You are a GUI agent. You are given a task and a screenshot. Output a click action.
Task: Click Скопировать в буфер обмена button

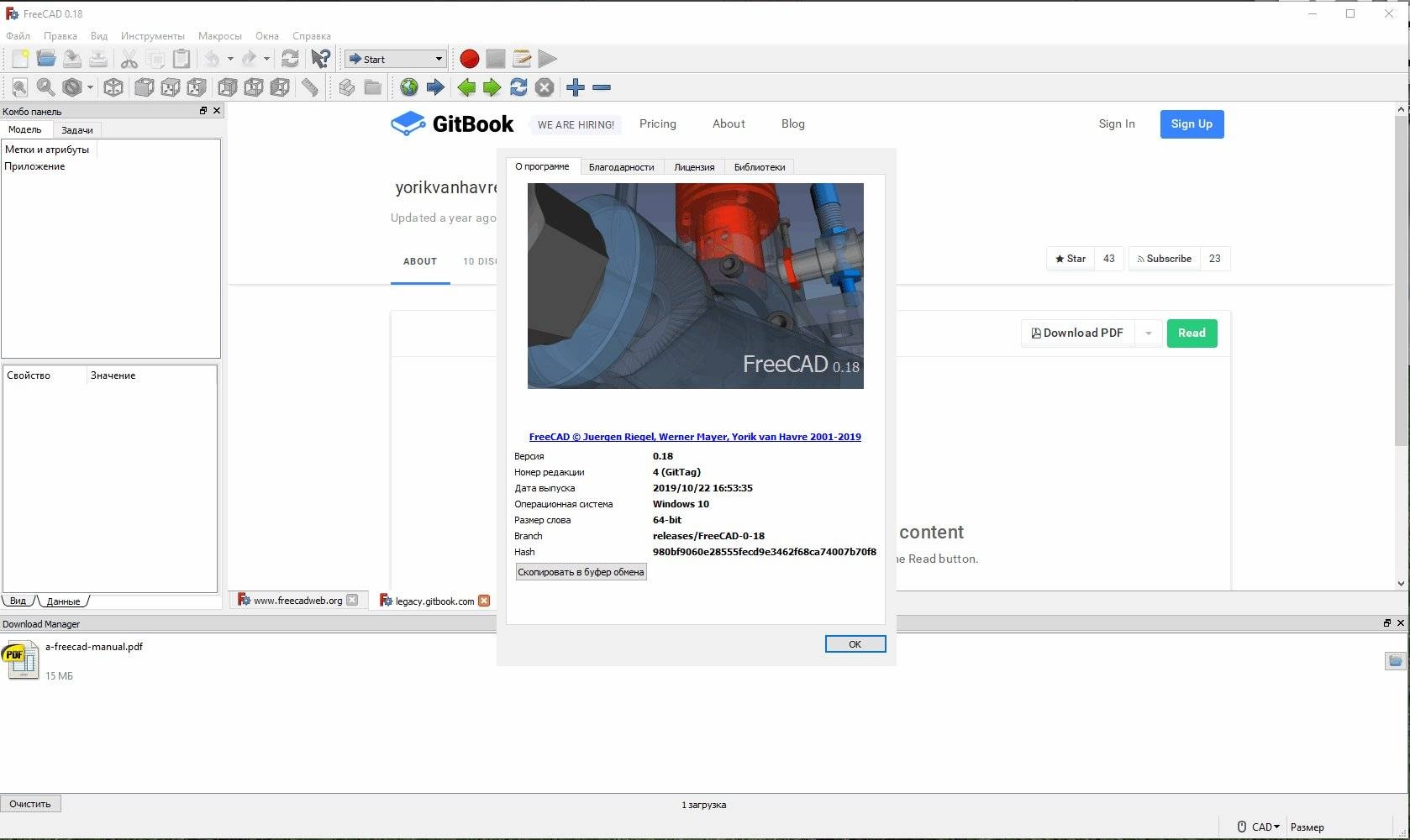(581, 572)
